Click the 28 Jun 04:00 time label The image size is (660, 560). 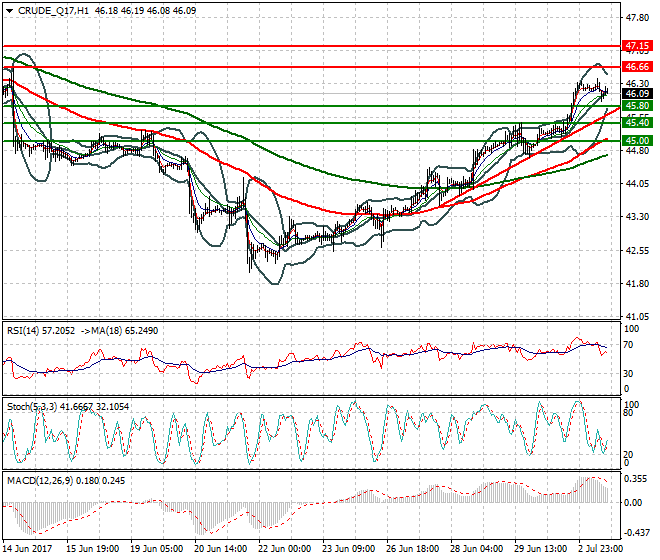click(476, 549)
